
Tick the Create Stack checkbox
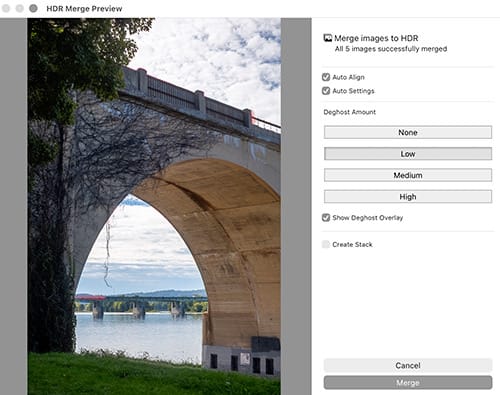tap(326, 244)
